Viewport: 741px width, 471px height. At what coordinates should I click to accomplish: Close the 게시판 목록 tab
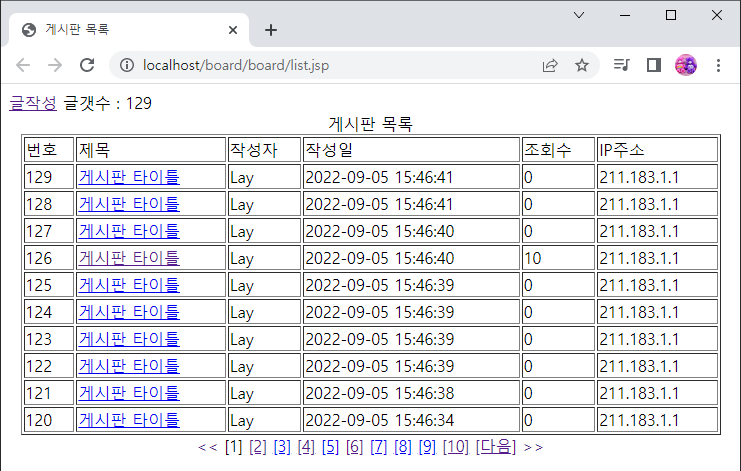(233, 30)
